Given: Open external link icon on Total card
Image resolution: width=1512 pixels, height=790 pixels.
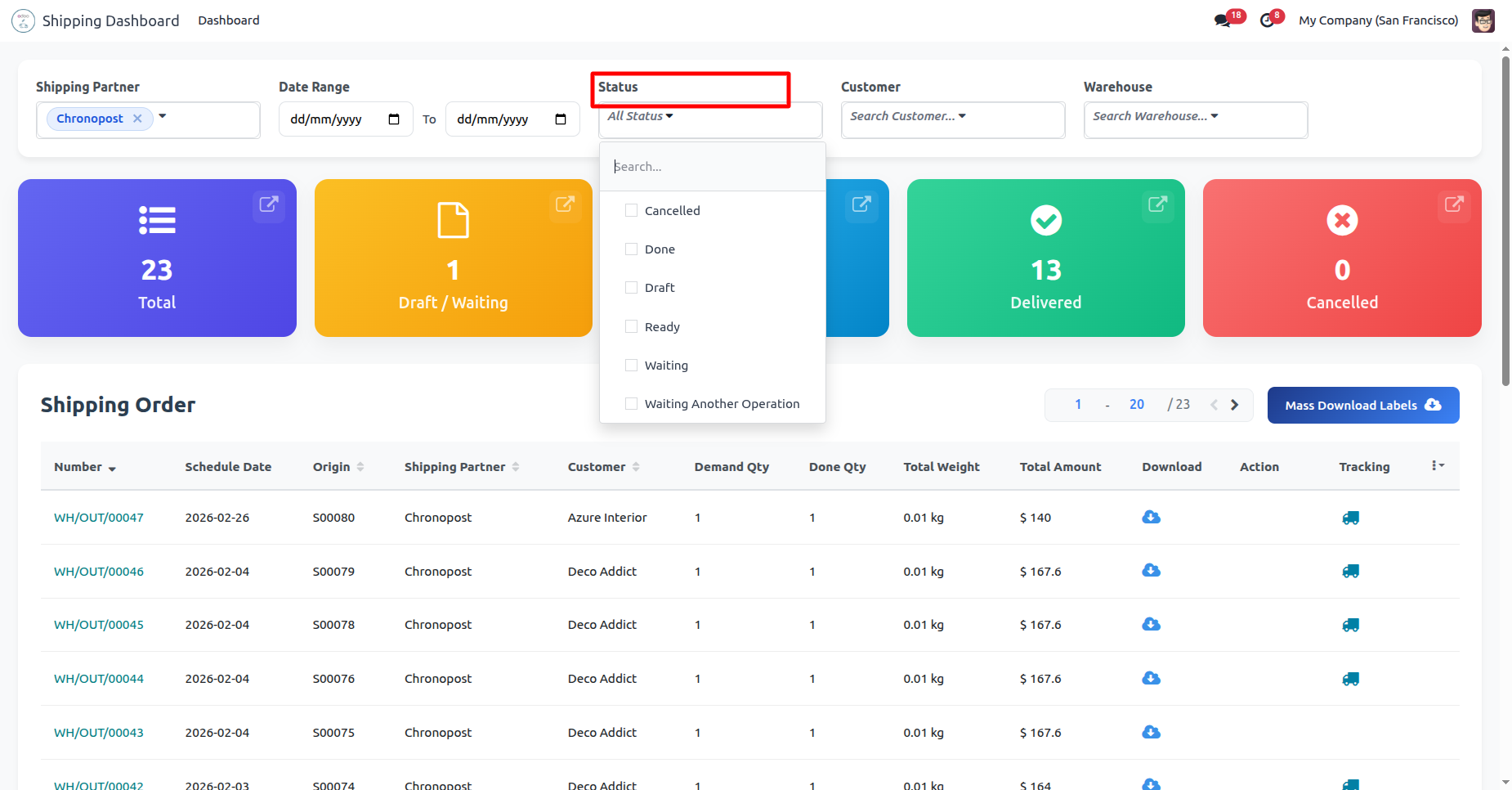Looking at the screenshot, I should 269,204.
